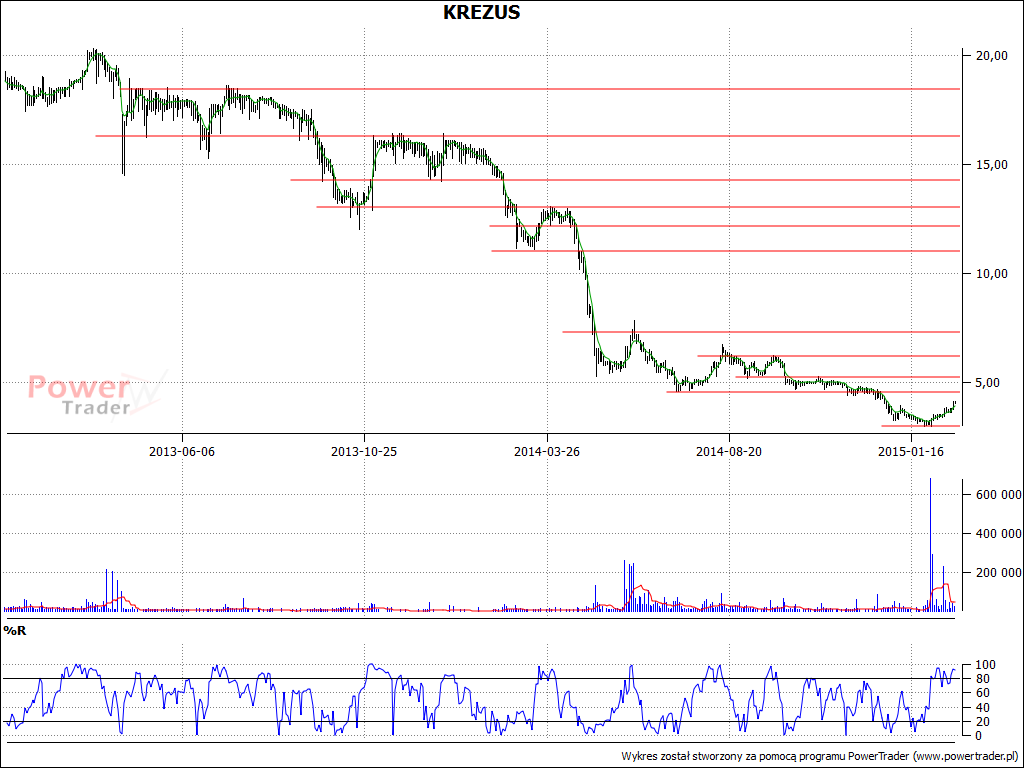The height and width of the screenshot is (768, 1024).
Task: Click the 20,00 price axis label
Action: 991,56
